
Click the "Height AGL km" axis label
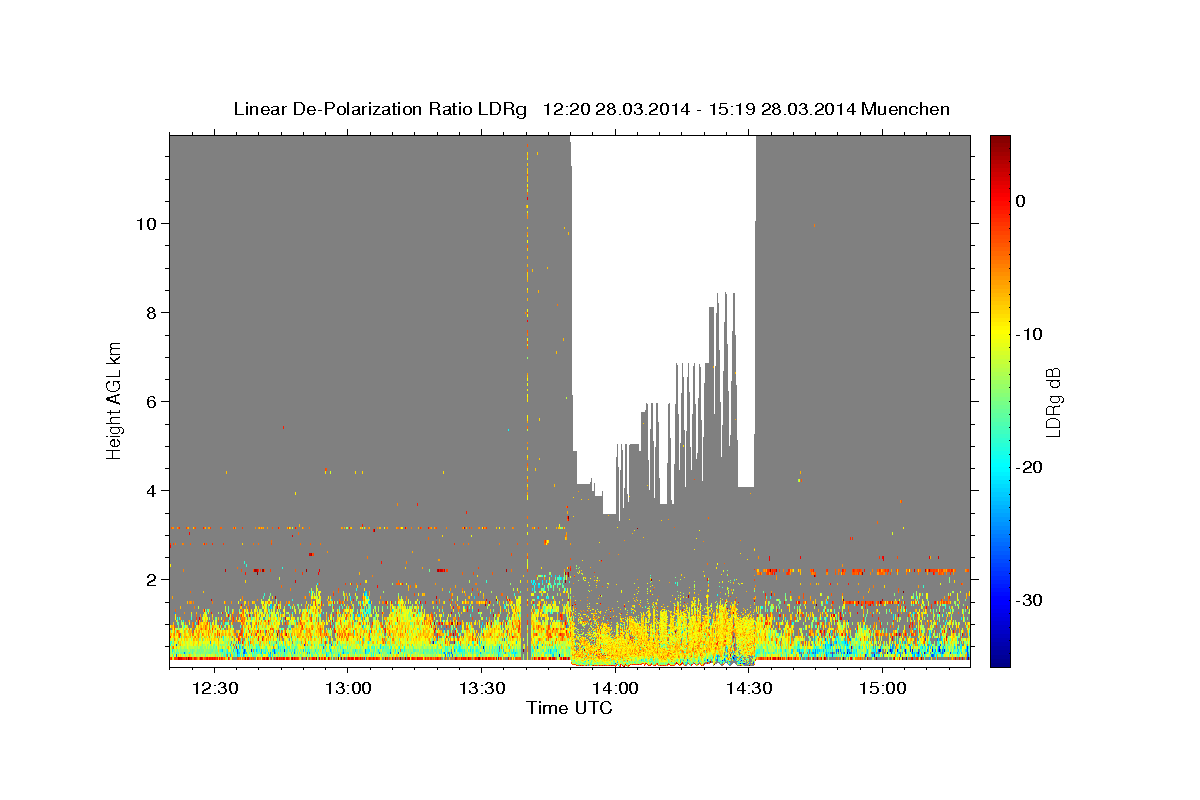pos(115,400)
